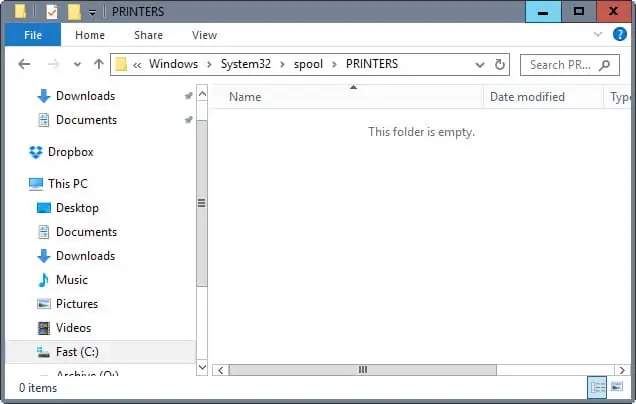Open Help with the question mark icon
Image resolution: width=636 pixels, height=404 pixels.
click(619, 34)
